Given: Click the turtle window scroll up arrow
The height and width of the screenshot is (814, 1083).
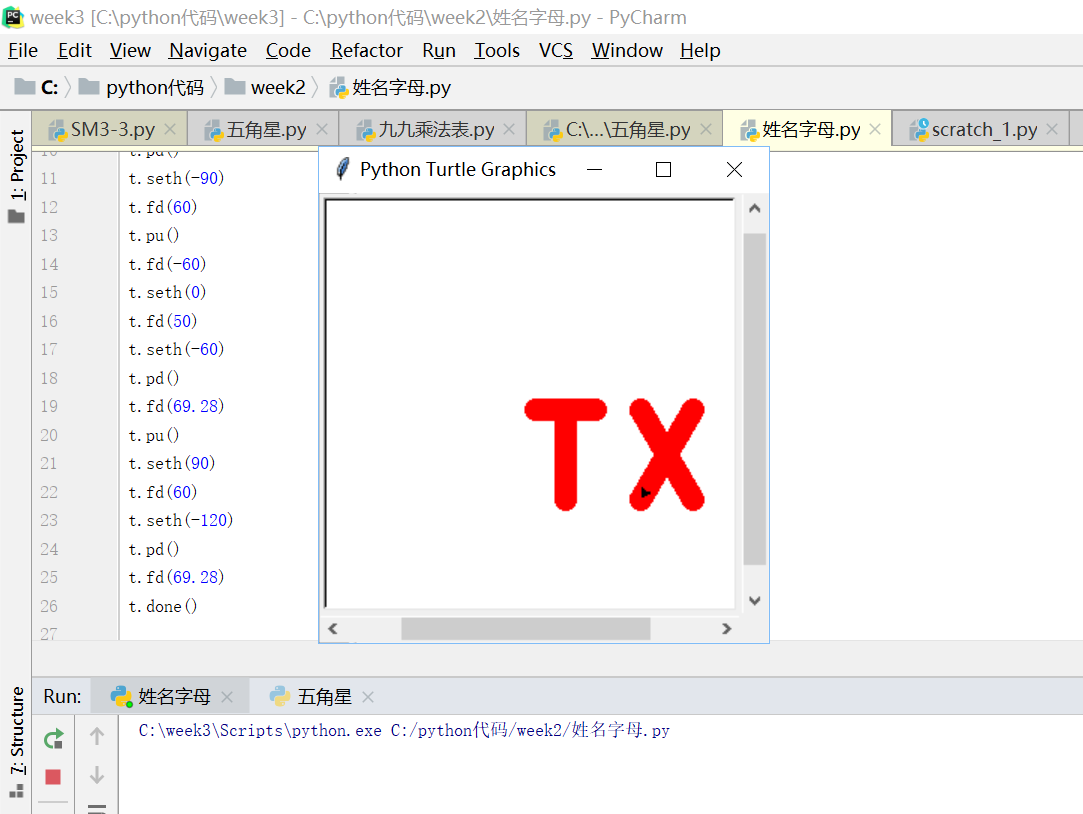Looking at the screenshot, I should (x=755, y=208).
